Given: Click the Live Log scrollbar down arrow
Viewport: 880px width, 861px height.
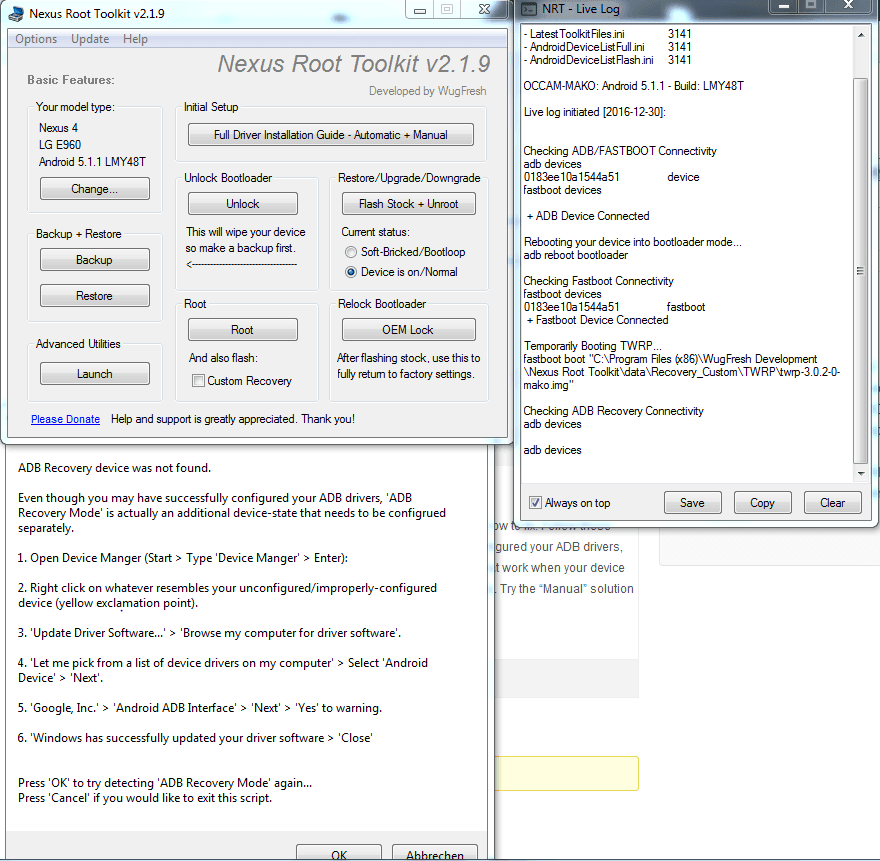Looking at the screenshot, I should click(861, 474).
